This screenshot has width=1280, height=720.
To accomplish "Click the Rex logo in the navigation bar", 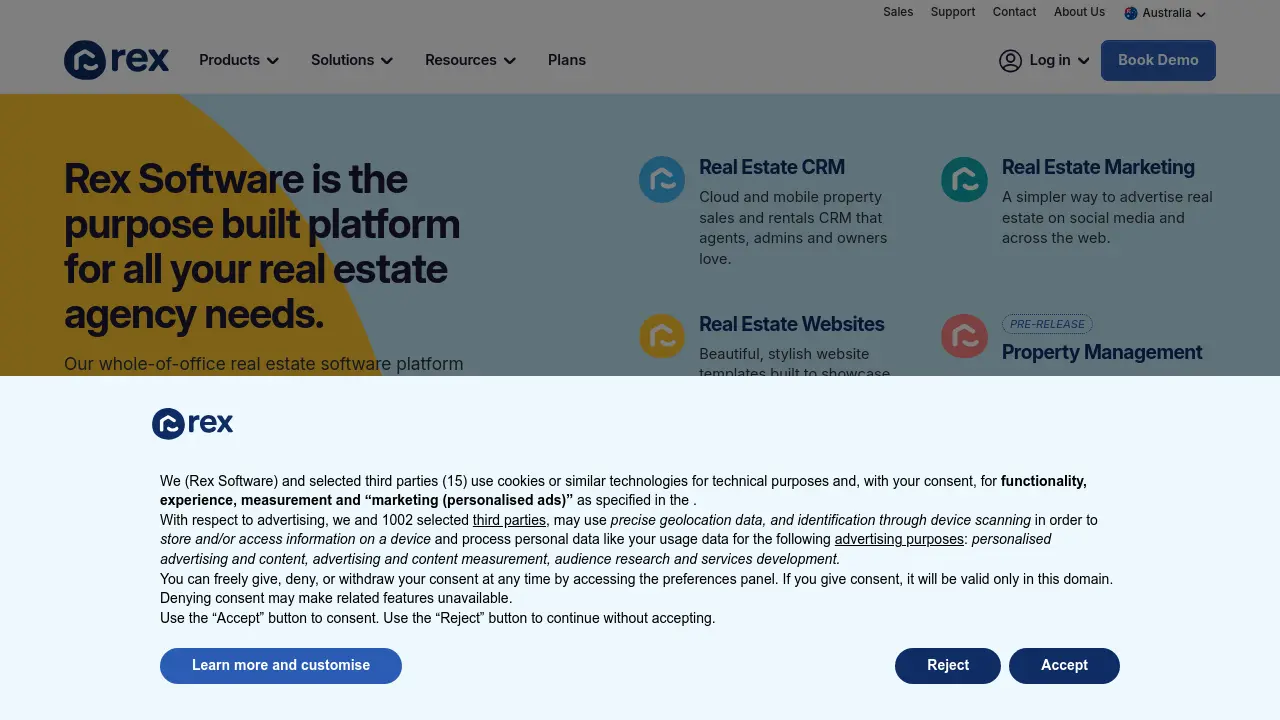I will (x=116, y=60).
